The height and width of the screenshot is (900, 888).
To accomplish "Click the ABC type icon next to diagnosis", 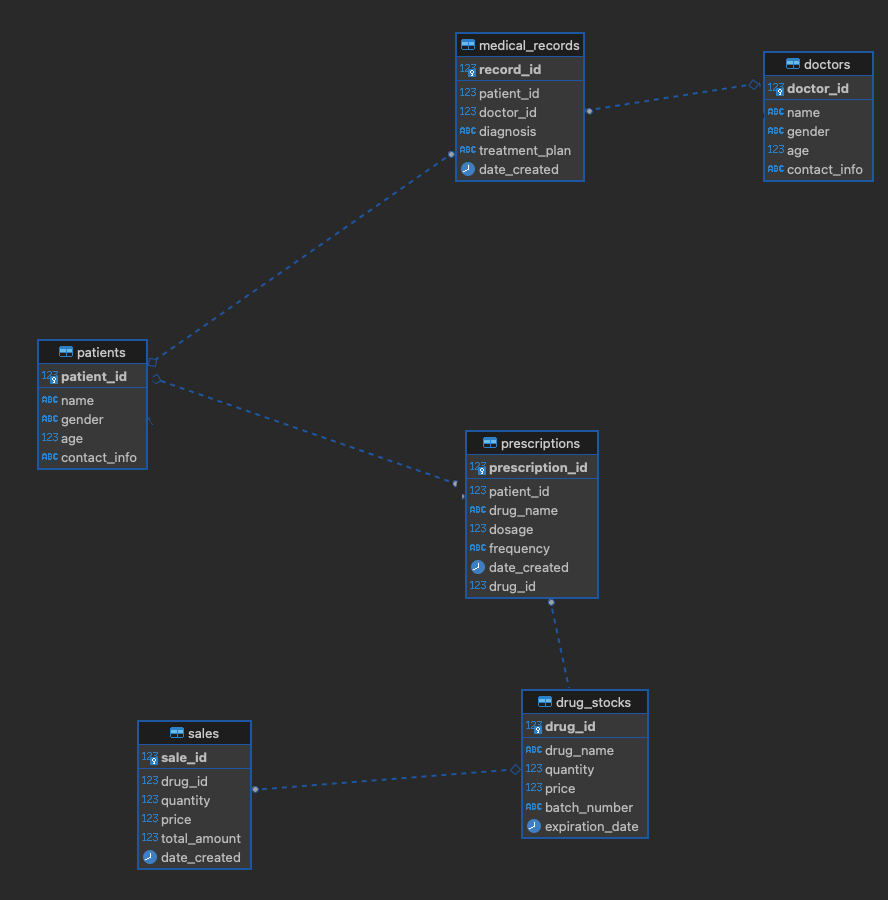I will (468, 131).
